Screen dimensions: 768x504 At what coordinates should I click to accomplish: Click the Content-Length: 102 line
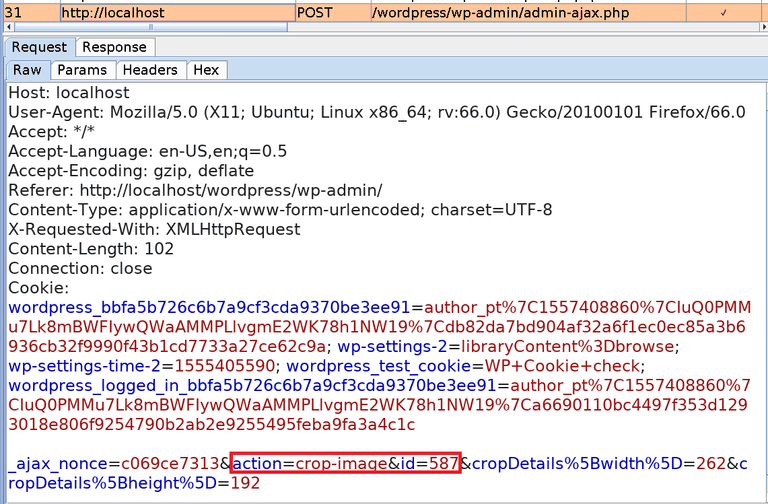tap(91, 249)
